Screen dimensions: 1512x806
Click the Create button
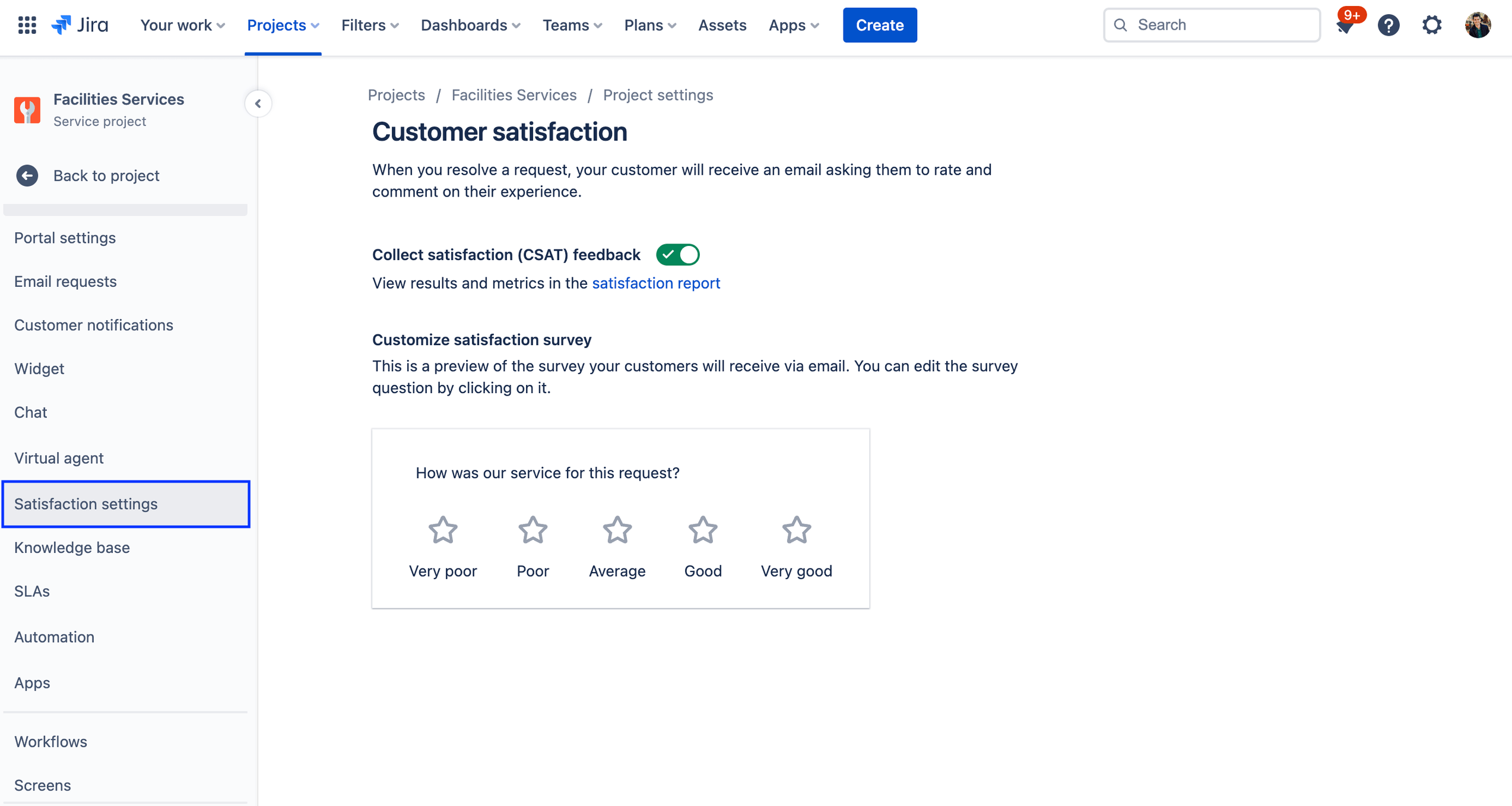click(x=879, y=25)
